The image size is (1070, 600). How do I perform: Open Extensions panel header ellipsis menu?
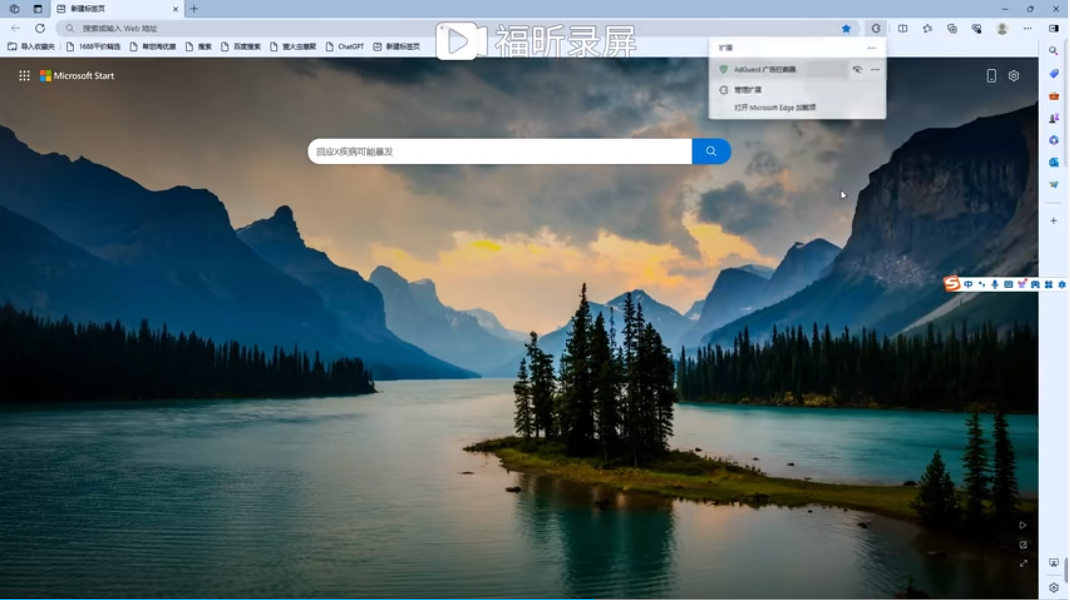(x=871, y=48)
